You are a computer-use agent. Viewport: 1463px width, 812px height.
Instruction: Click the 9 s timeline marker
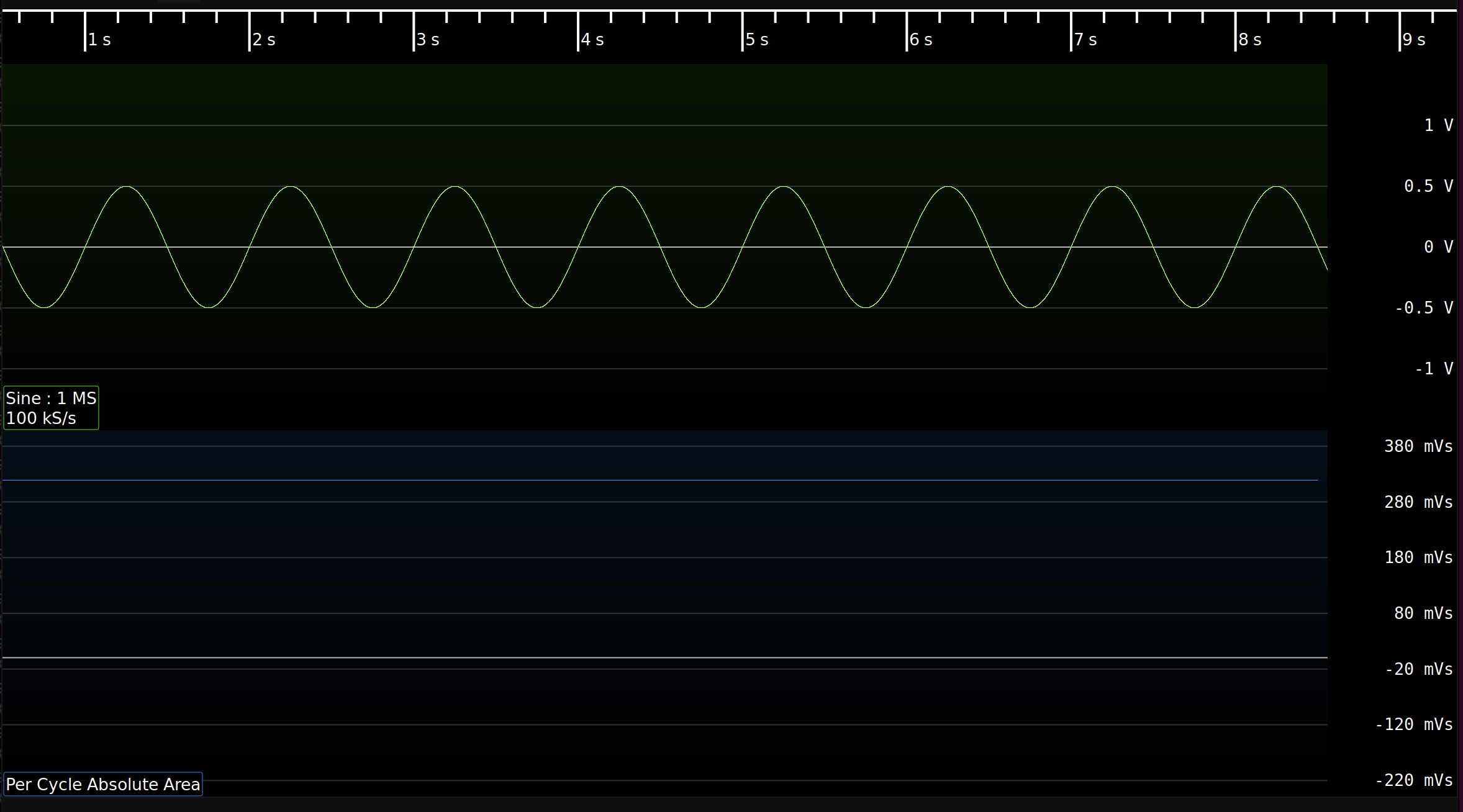(x=1414, y=40)
